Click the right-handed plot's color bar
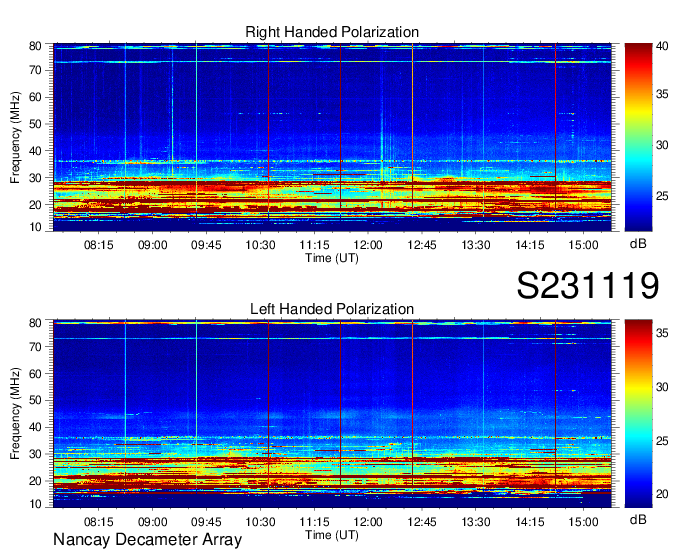Viewport: 680px width, 552px height. pos(638,137)
